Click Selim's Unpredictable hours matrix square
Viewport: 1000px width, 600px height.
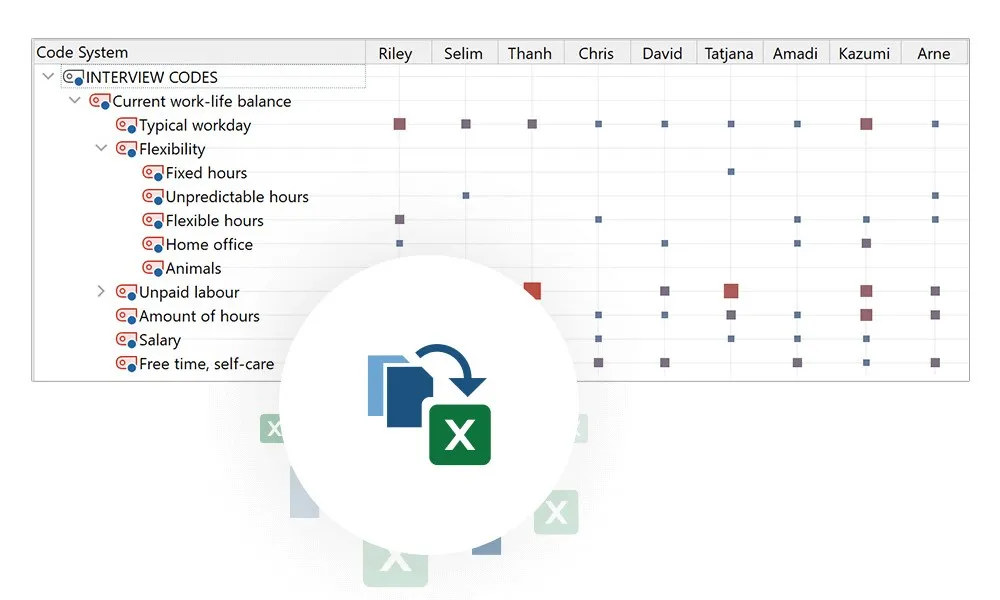point(466,195)
